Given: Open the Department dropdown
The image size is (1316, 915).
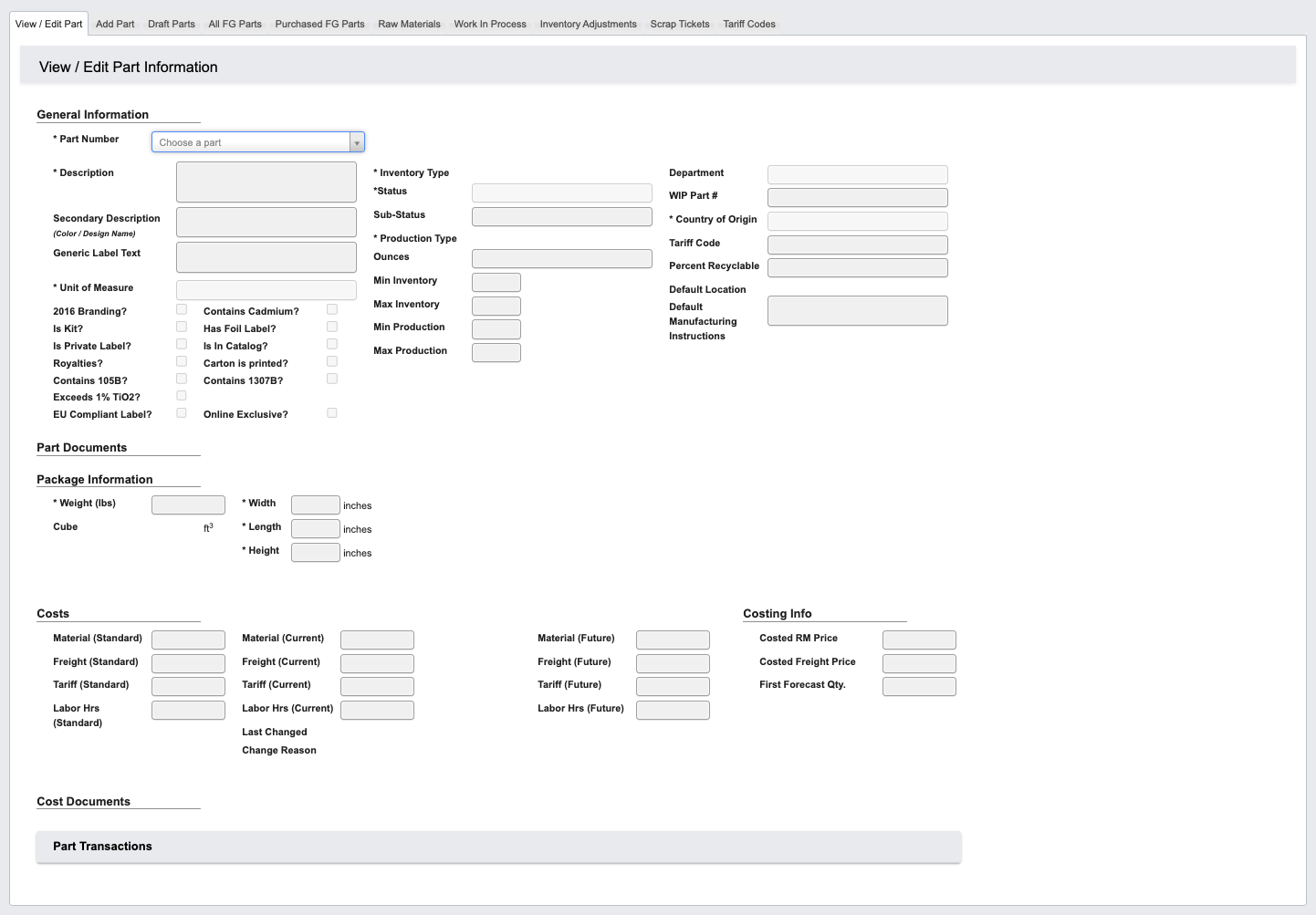Looking at the screenshot, I should [858, 174].
